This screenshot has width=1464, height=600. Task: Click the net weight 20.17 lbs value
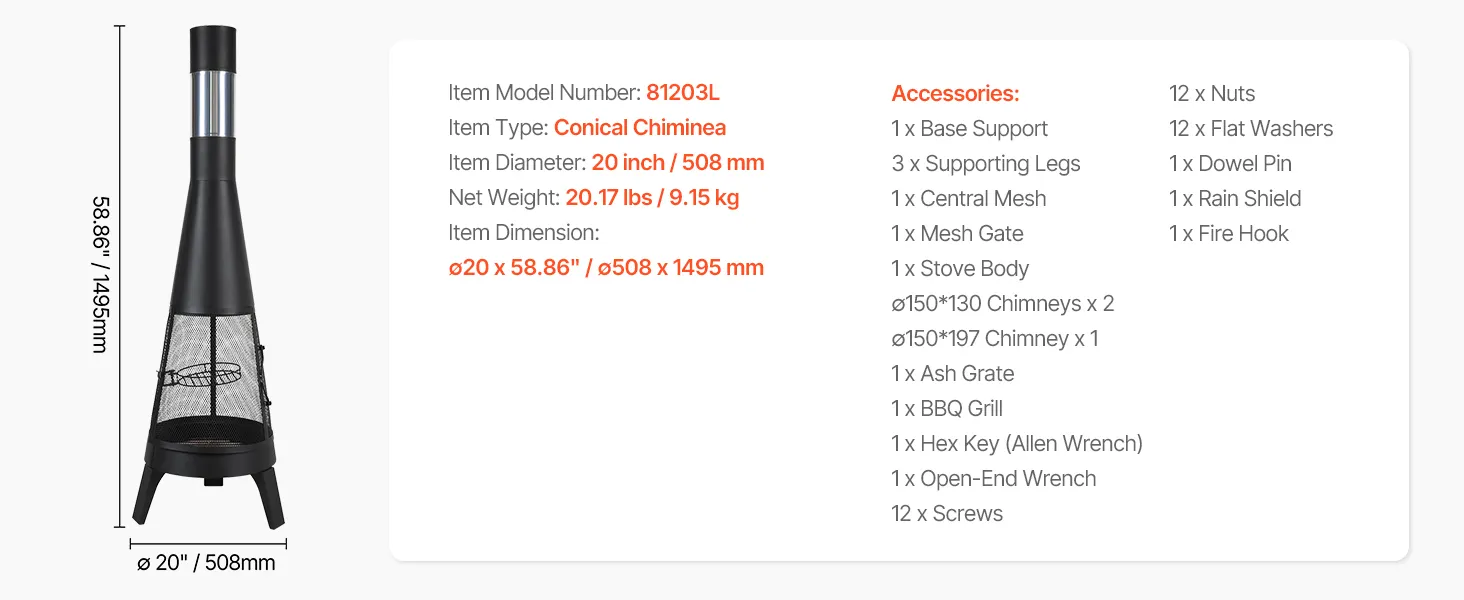[652, 198]
